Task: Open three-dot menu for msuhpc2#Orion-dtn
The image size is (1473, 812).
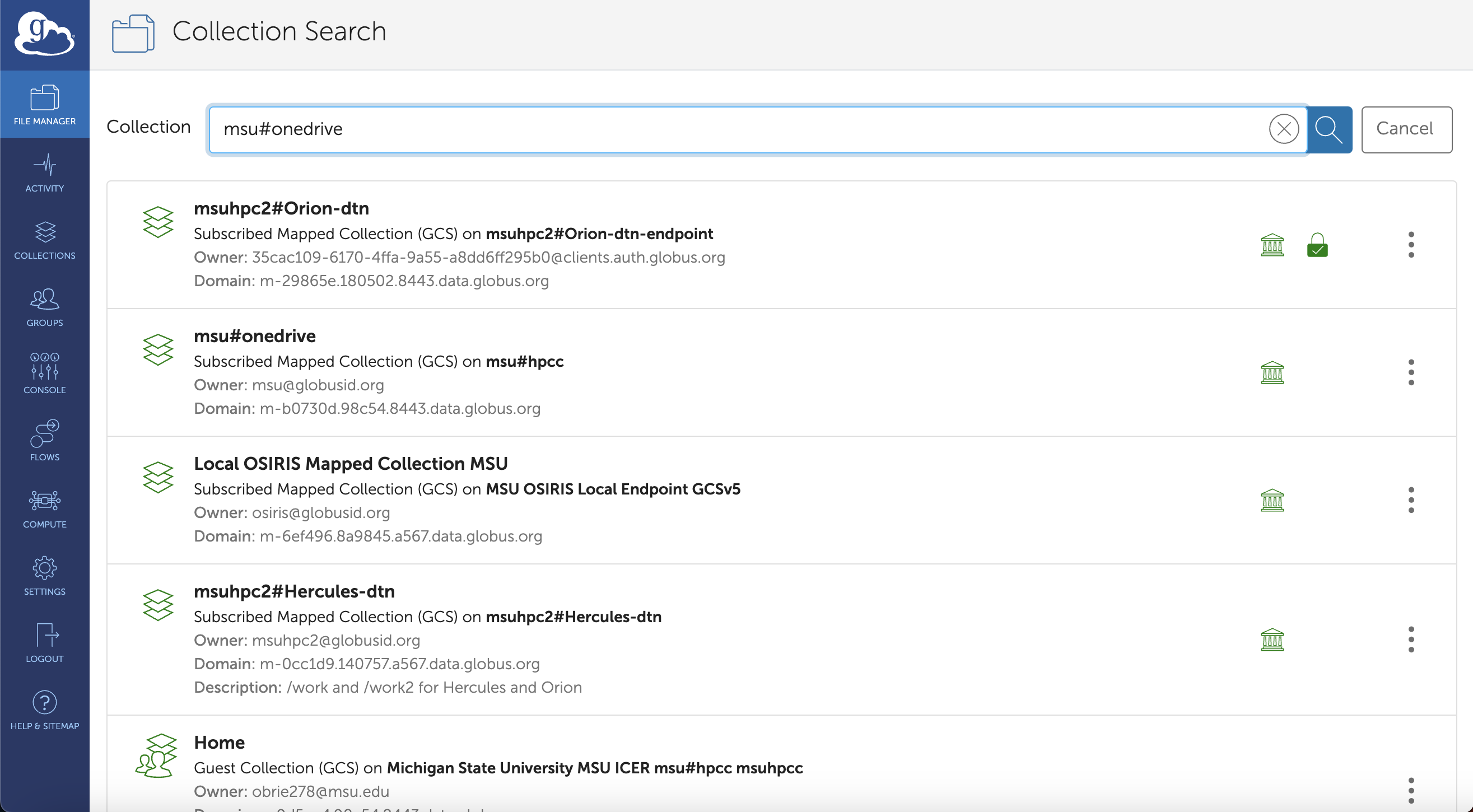Action: point(1411,245)
